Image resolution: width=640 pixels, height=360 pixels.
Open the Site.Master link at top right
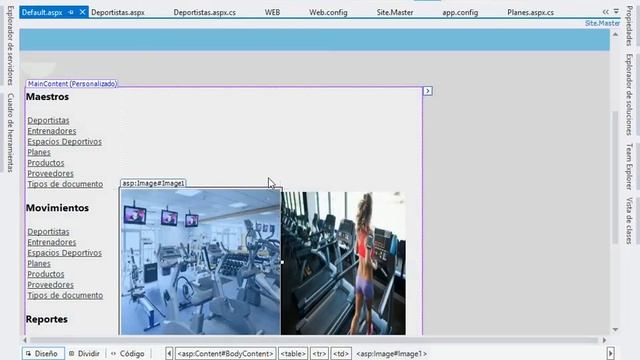[x=602, y=23]
